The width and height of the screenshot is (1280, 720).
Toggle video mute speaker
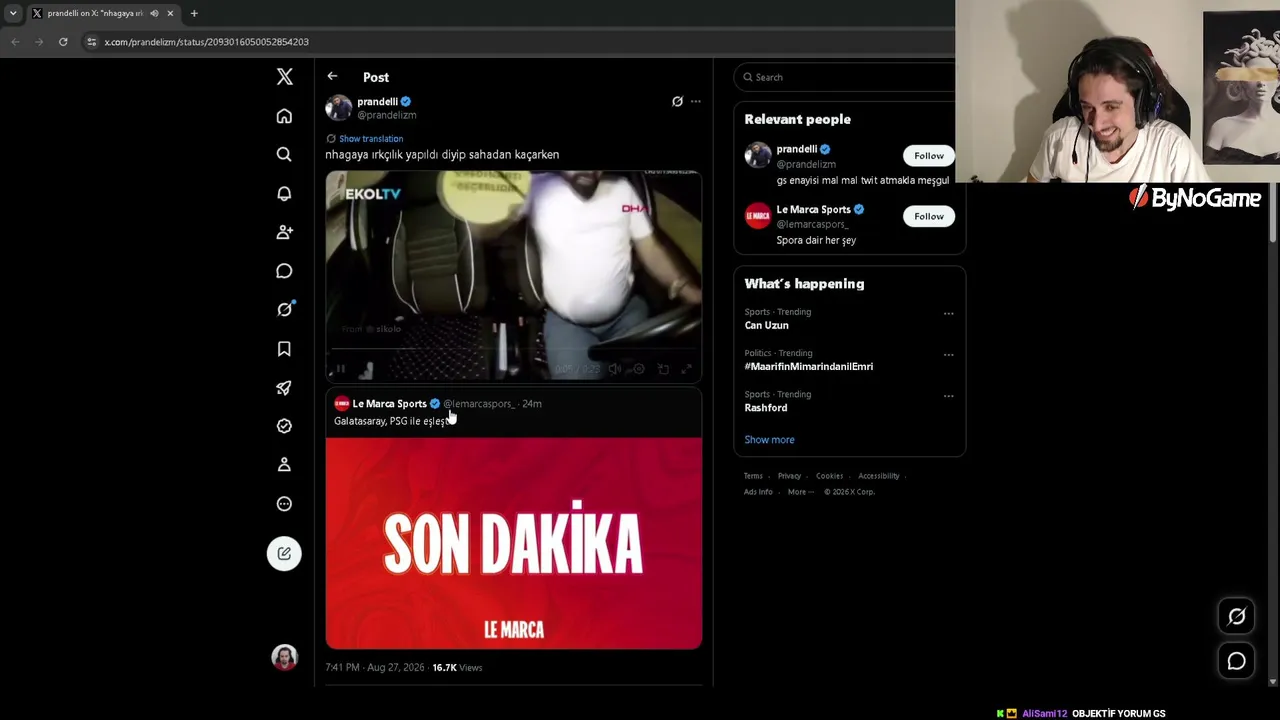[615, 369]
